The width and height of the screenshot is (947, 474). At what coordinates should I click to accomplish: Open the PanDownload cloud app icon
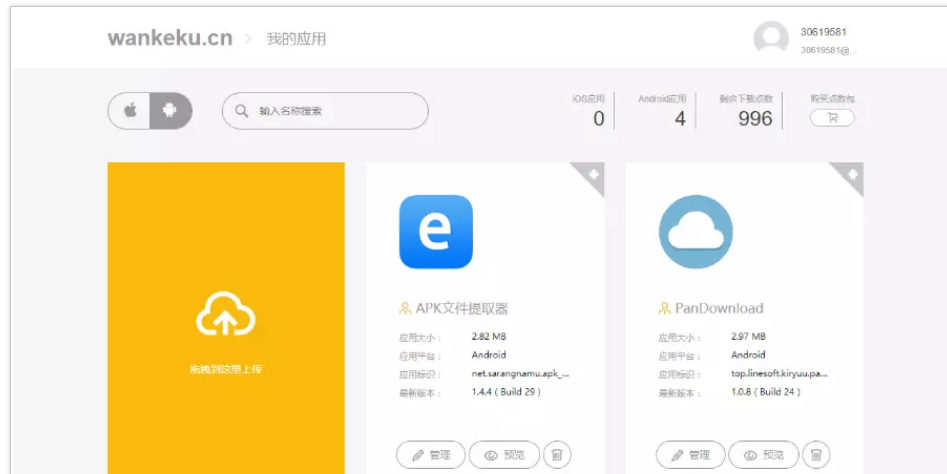[x=695, y=232]
